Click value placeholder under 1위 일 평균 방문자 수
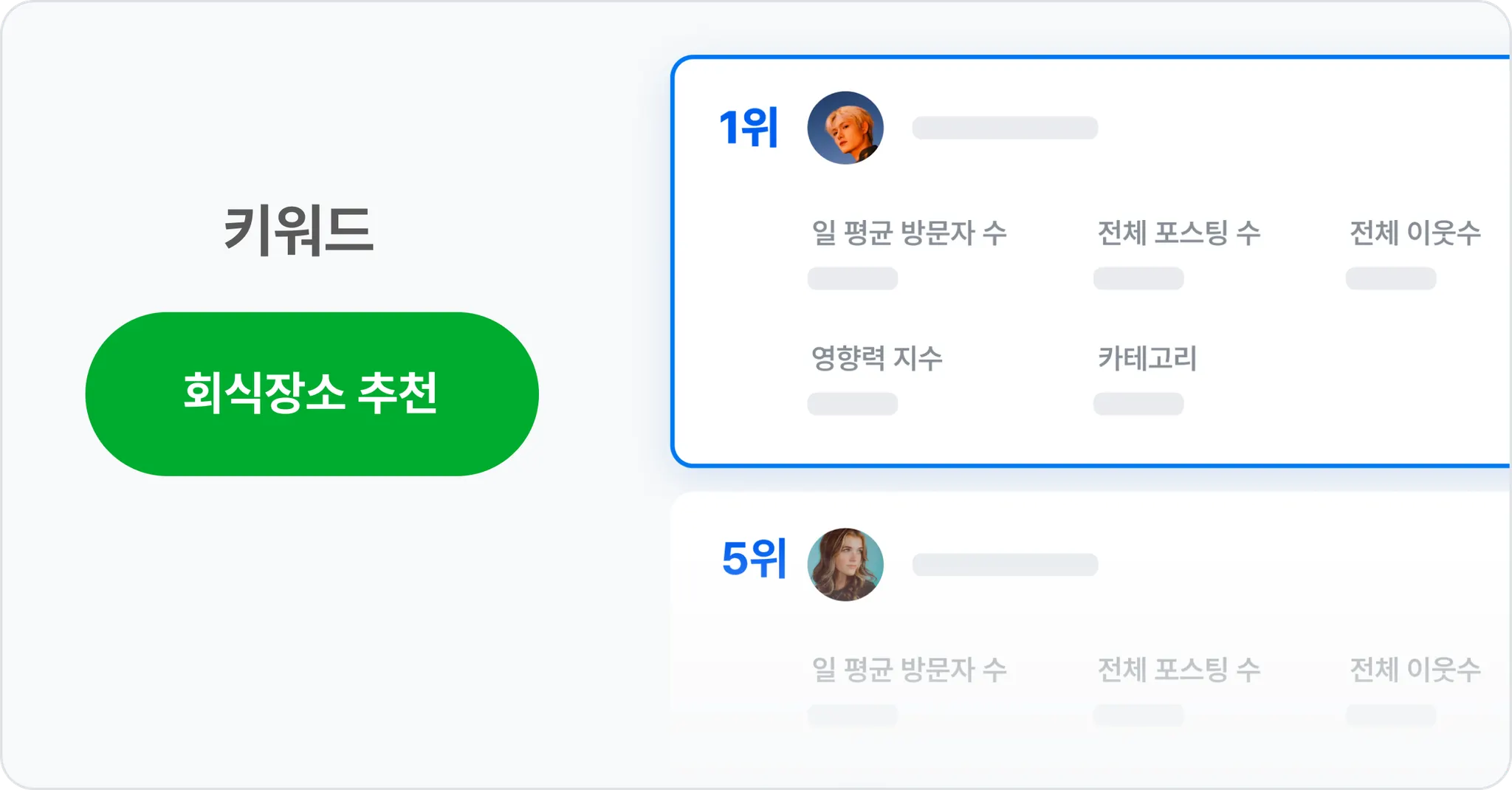This screenshot has width=1512, height=790. pyautogui.click(x=852, y=279)
